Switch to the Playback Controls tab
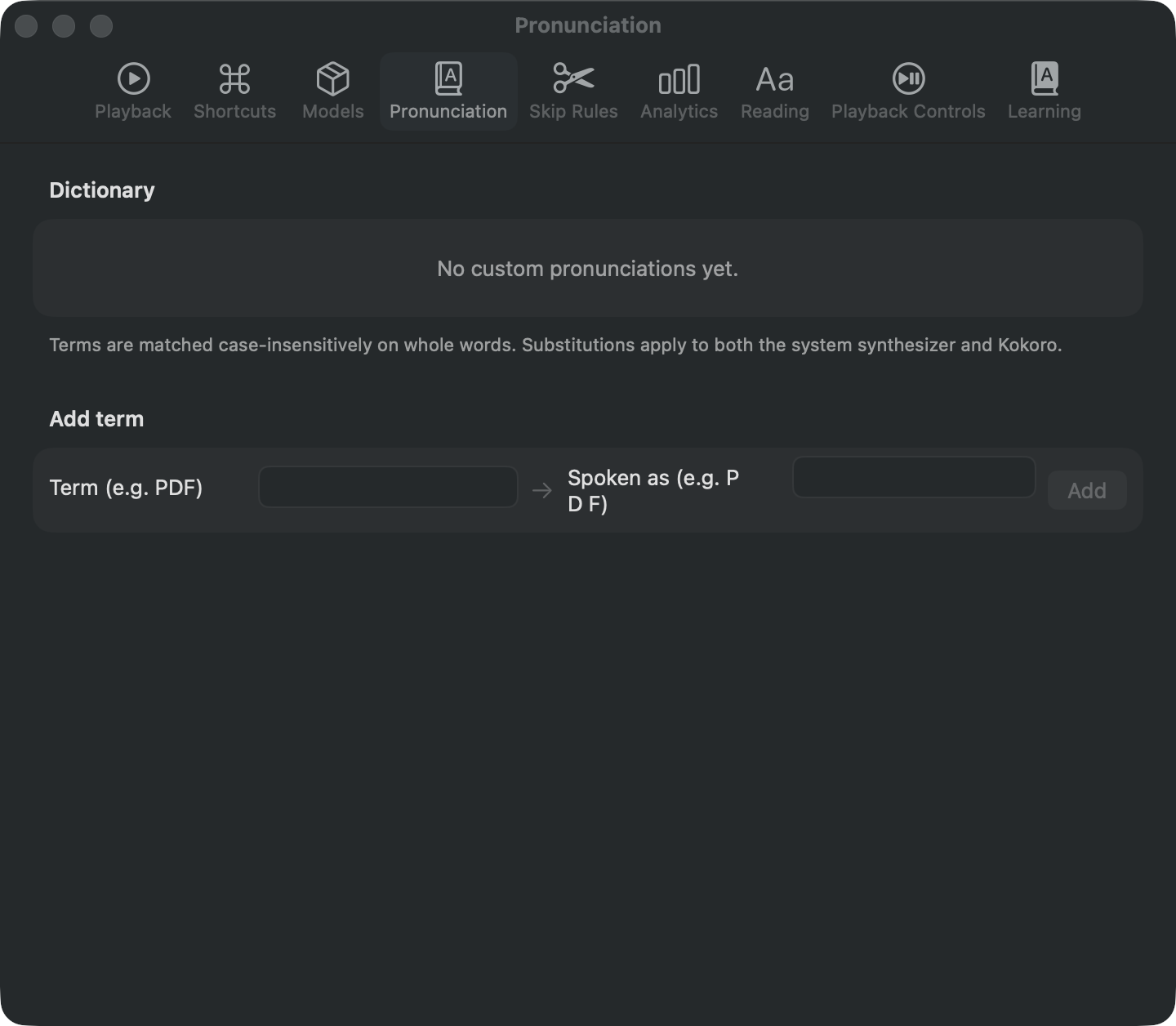Image resolution: width=1176 pixels, height=1026 pixels. point(908,91)
